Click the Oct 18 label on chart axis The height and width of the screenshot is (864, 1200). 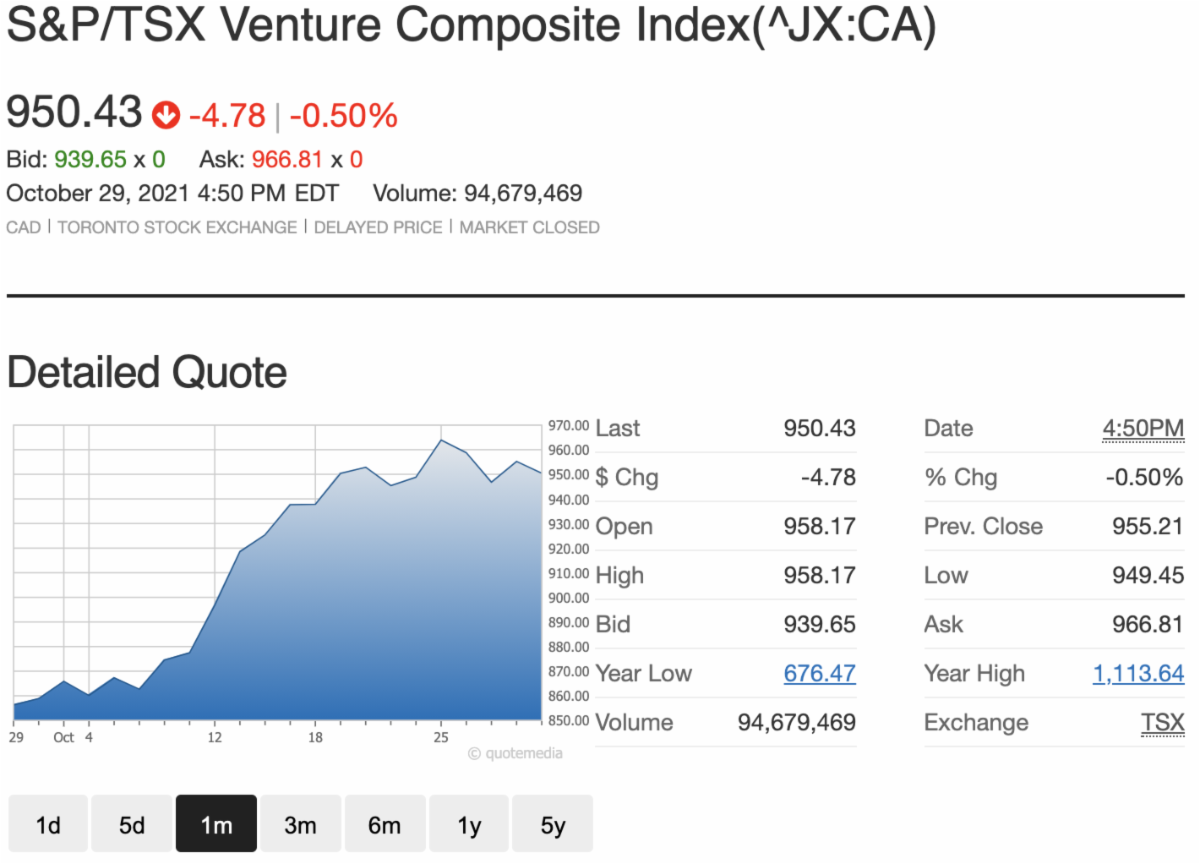[315, 738]
